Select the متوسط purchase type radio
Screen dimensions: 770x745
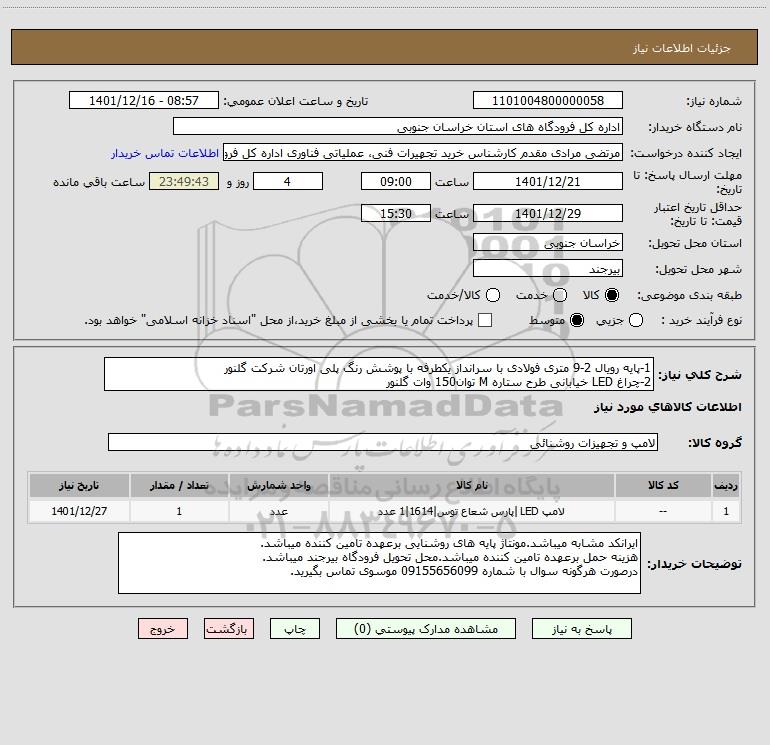577,320
